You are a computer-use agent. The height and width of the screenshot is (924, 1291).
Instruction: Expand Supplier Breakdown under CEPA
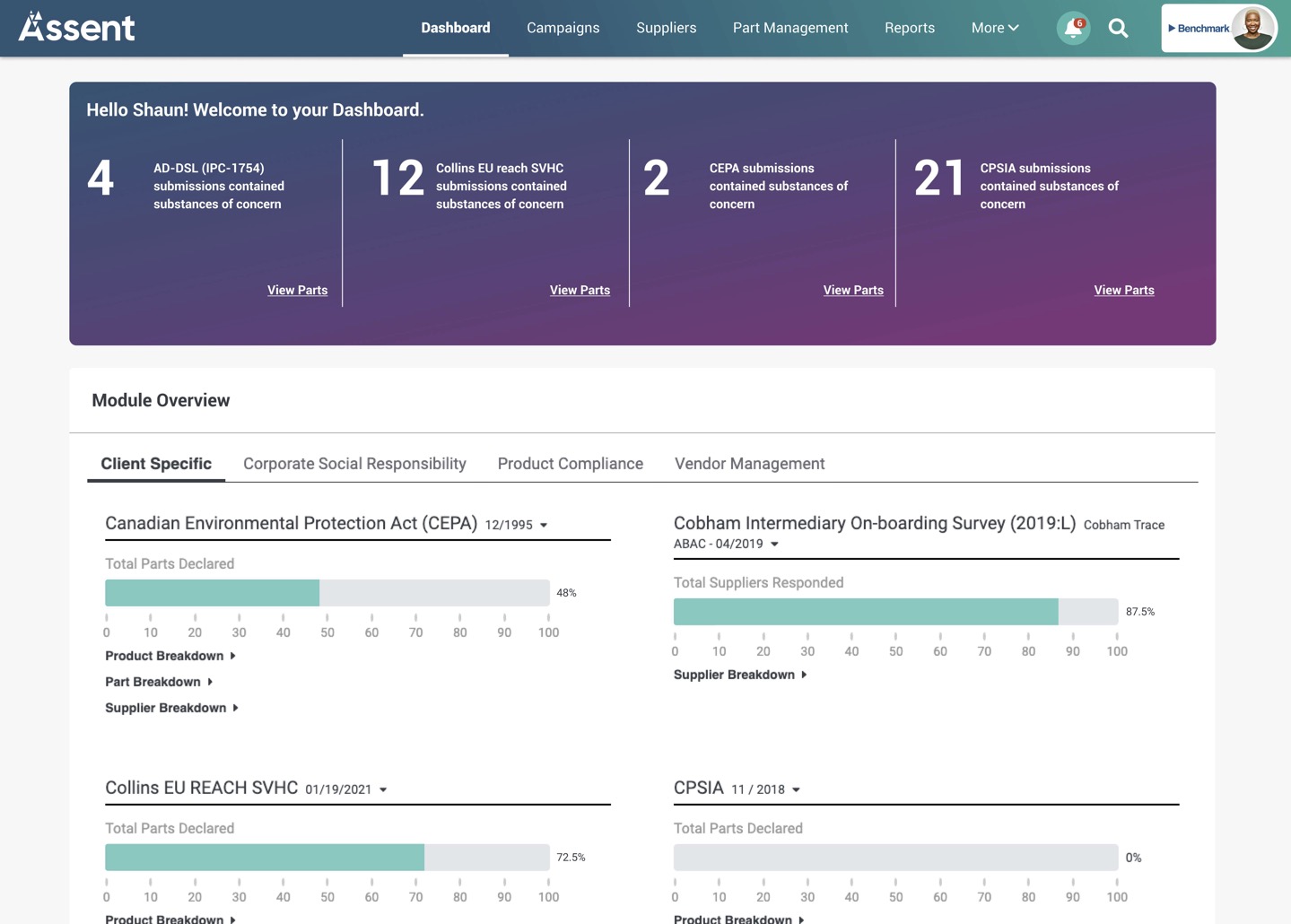(x=233, y=708)
